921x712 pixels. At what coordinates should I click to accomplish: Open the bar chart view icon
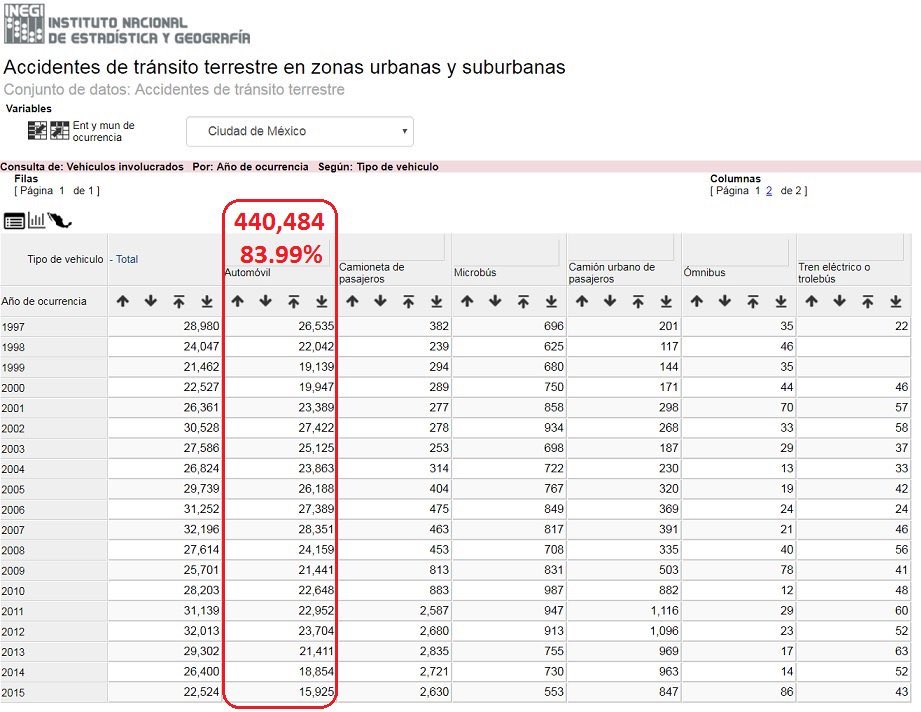[x=36, y=220]
